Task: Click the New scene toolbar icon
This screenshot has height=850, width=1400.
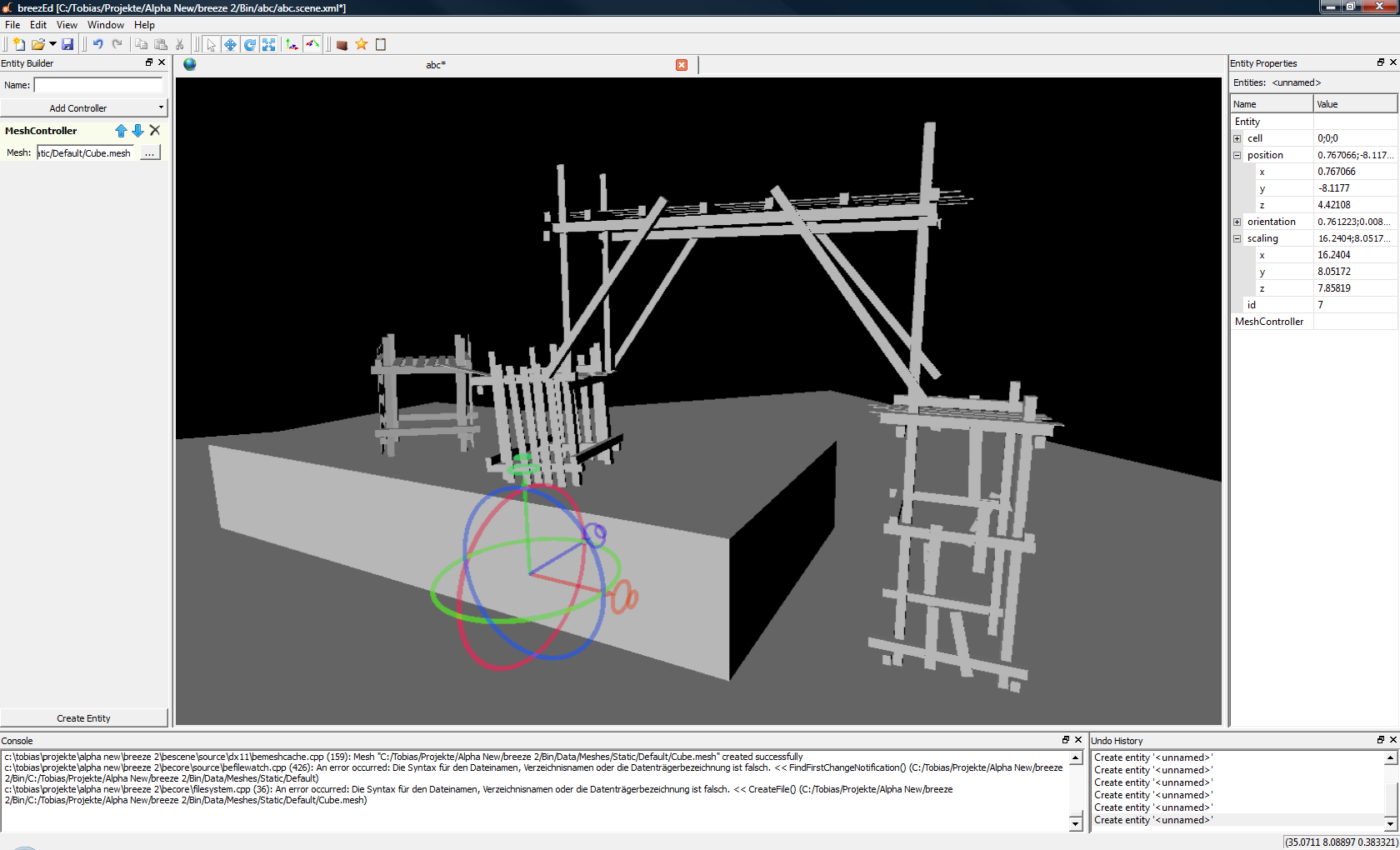Action: 18,44
